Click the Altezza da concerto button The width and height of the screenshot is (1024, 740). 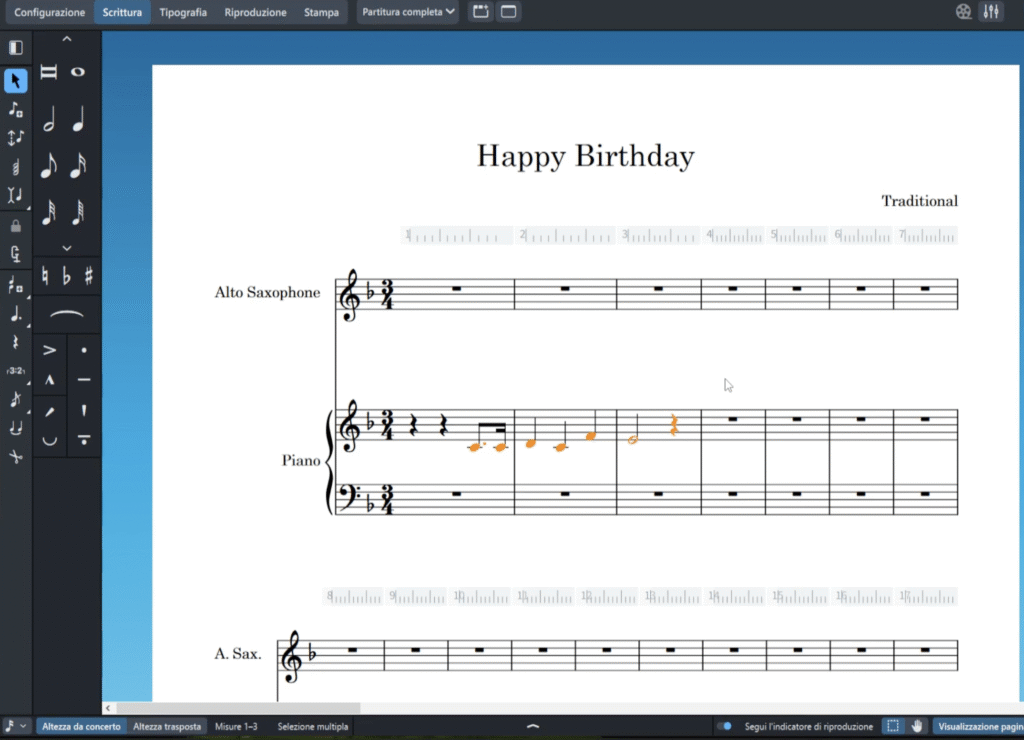(x=82, y=726)
